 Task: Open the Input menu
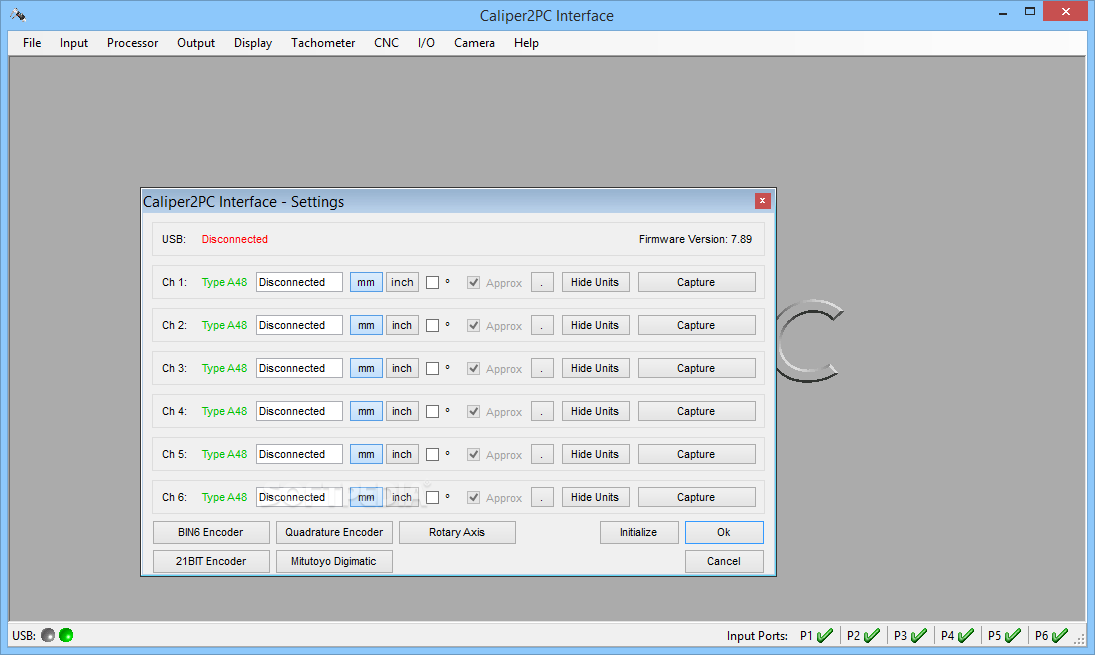74,43
